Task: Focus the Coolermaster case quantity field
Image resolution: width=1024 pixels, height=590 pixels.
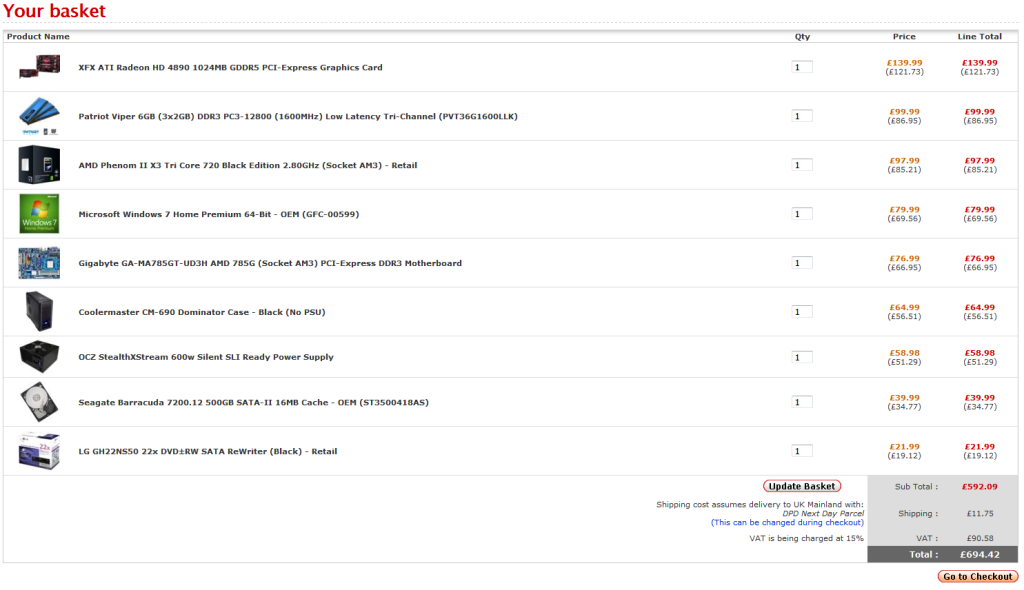Action: tap(802, 312)
